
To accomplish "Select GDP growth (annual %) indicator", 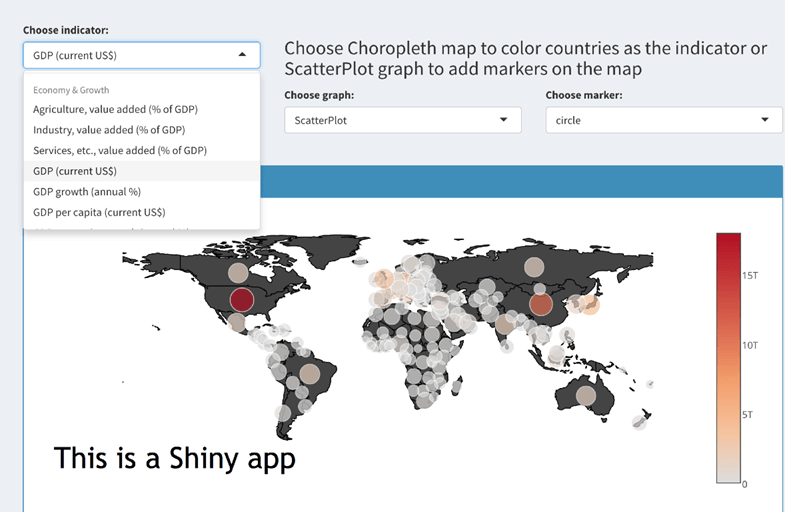I will 87,191.
